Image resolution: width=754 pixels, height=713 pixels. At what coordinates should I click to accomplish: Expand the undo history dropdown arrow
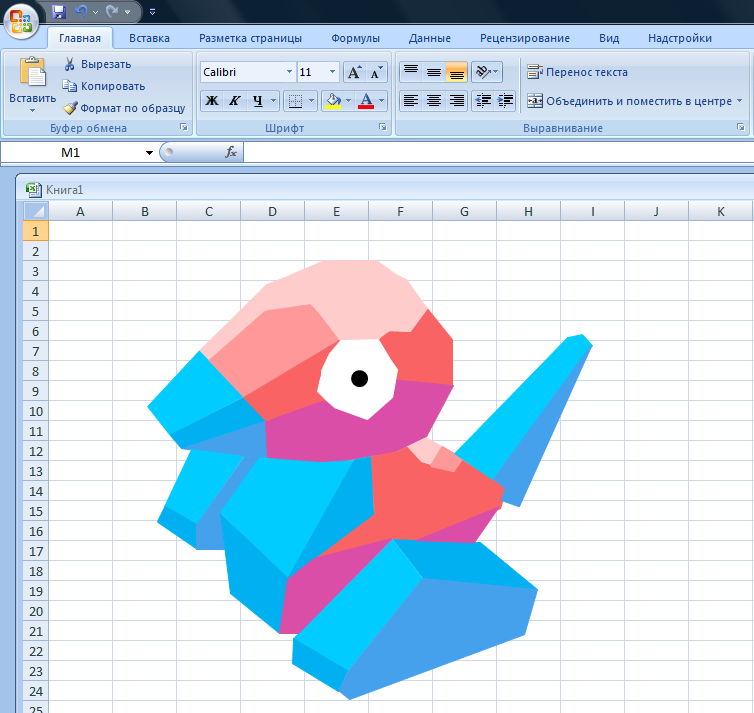click(x=95, y=12)
